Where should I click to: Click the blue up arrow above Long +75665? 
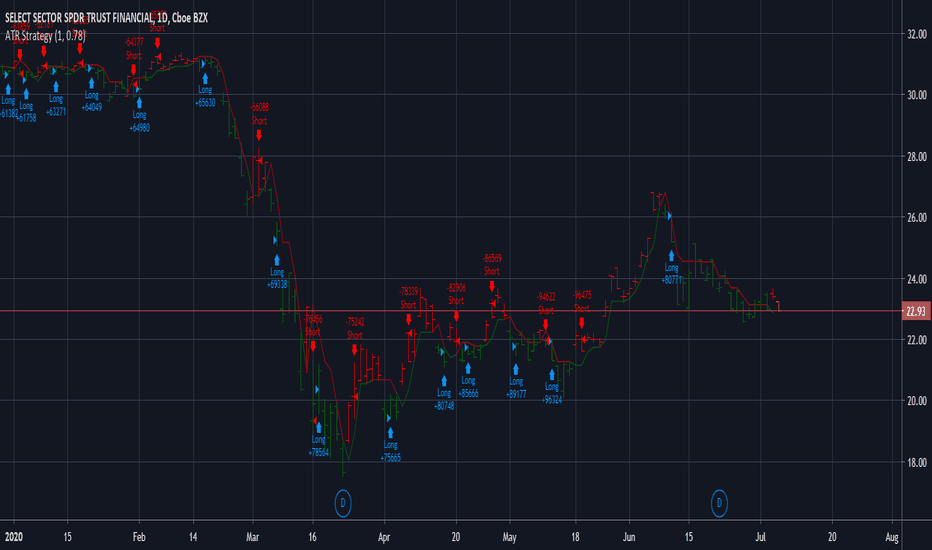tap(391, 433)
